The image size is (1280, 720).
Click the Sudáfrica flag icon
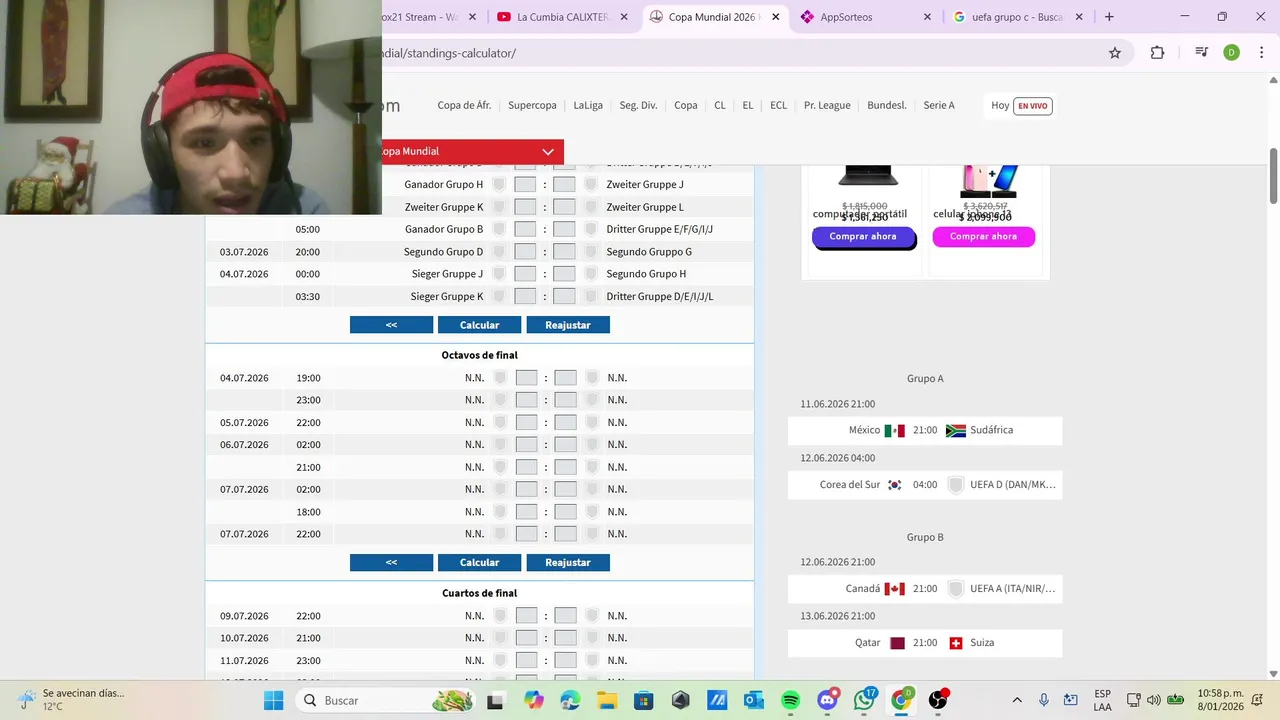click(x=956, y=431)
